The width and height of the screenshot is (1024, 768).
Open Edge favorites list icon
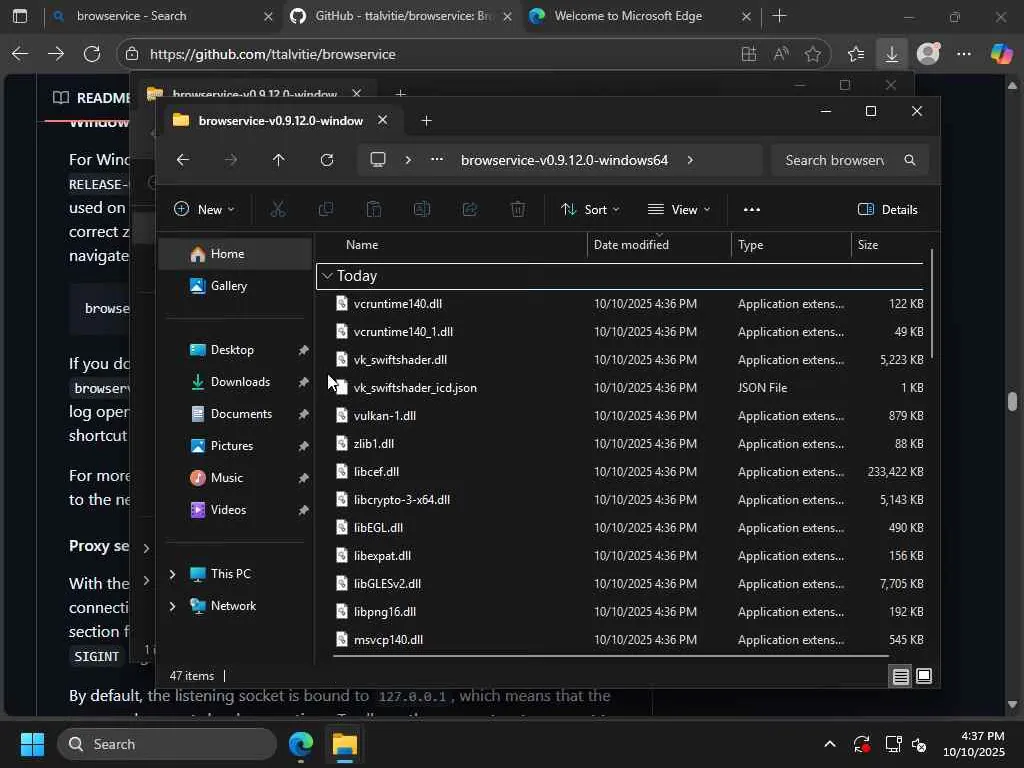pos(856,54)
